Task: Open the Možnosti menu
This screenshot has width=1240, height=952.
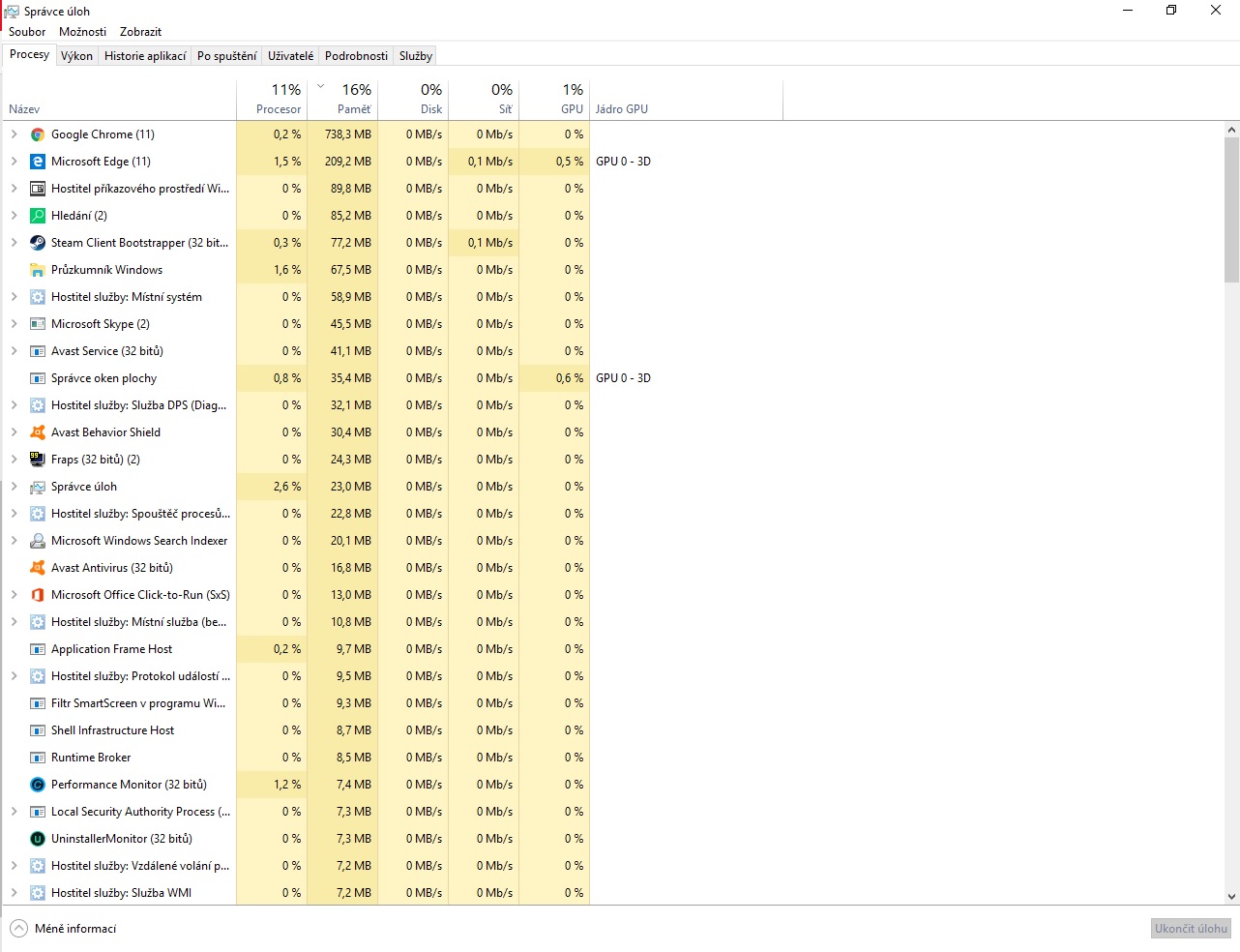Action: pos(83,32)
